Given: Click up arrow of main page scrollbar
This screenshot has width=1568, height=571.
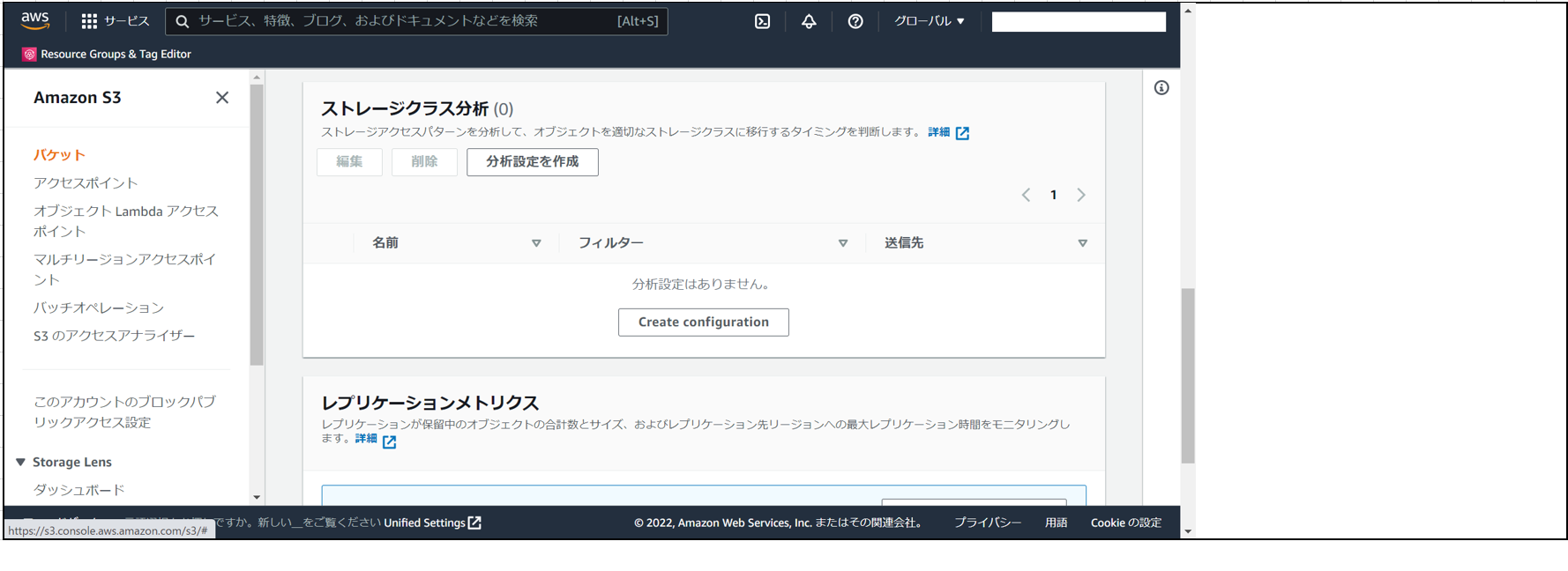Looking at the screenshot, I should pos(1188,11).
